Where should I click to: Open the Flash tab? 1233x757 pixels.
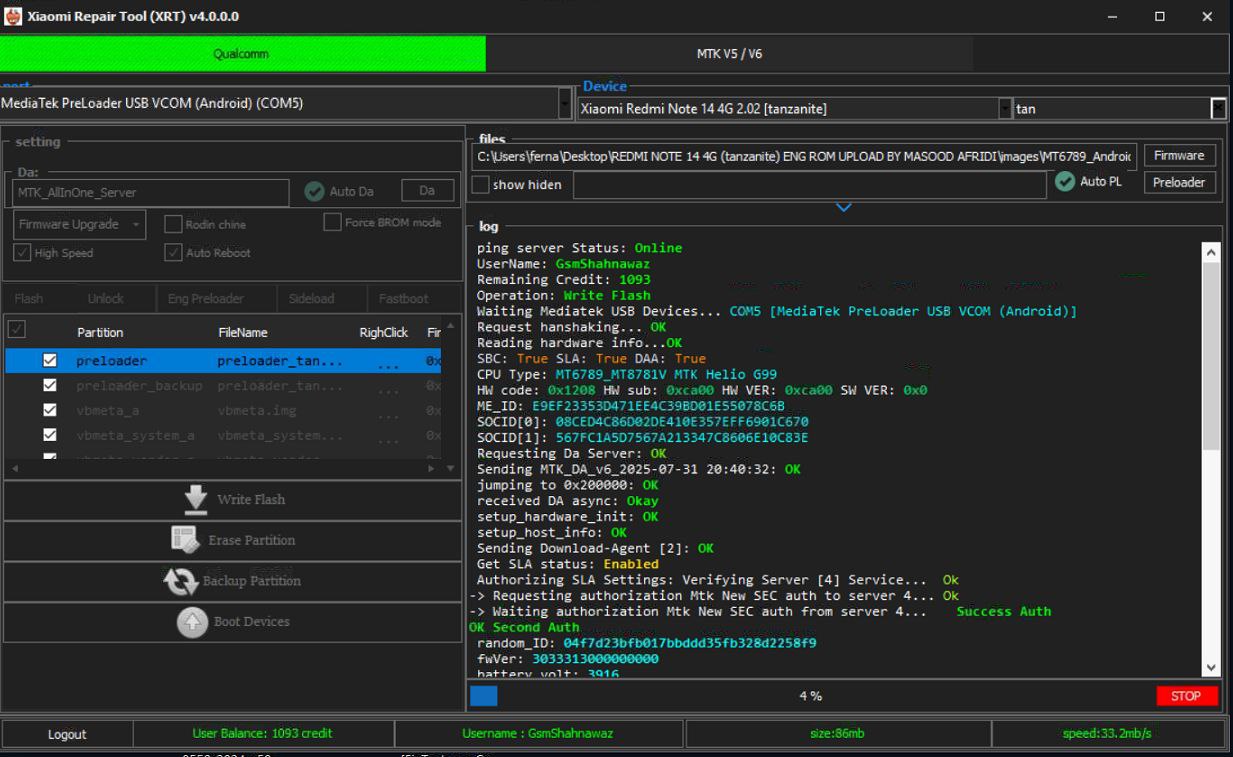[29, 298]
